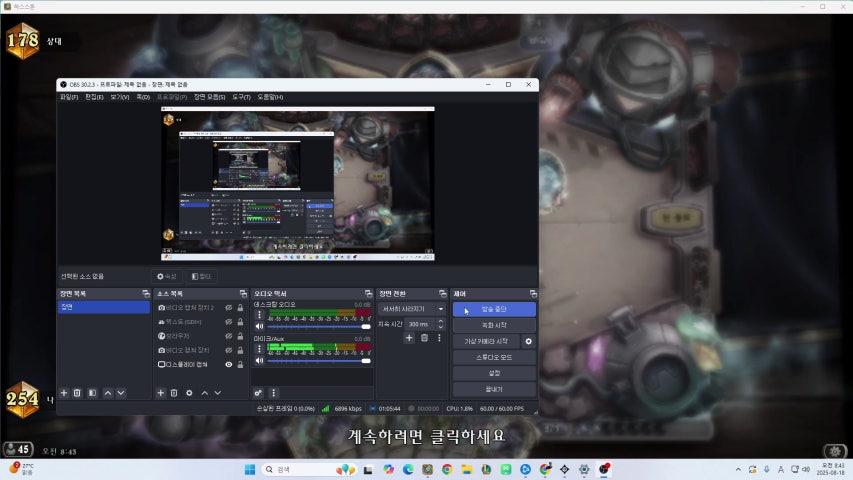Screen dimensions: 853x480
Task: Show the 비디오 캡쳐 장치 source
Action: coord(228,350)
